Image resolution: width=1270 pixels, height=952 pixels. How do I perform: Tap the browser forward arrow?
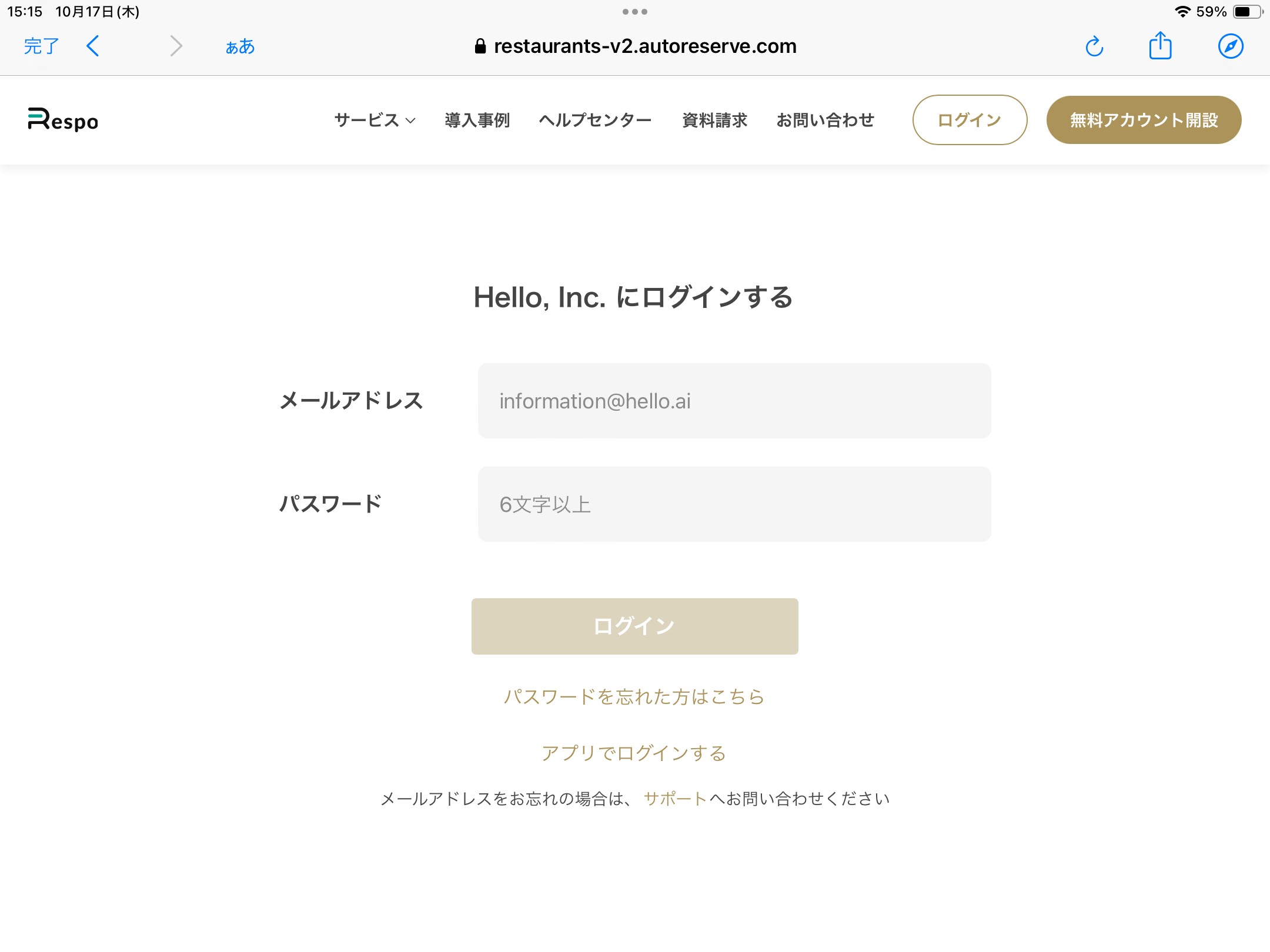[x=176, y=46]
